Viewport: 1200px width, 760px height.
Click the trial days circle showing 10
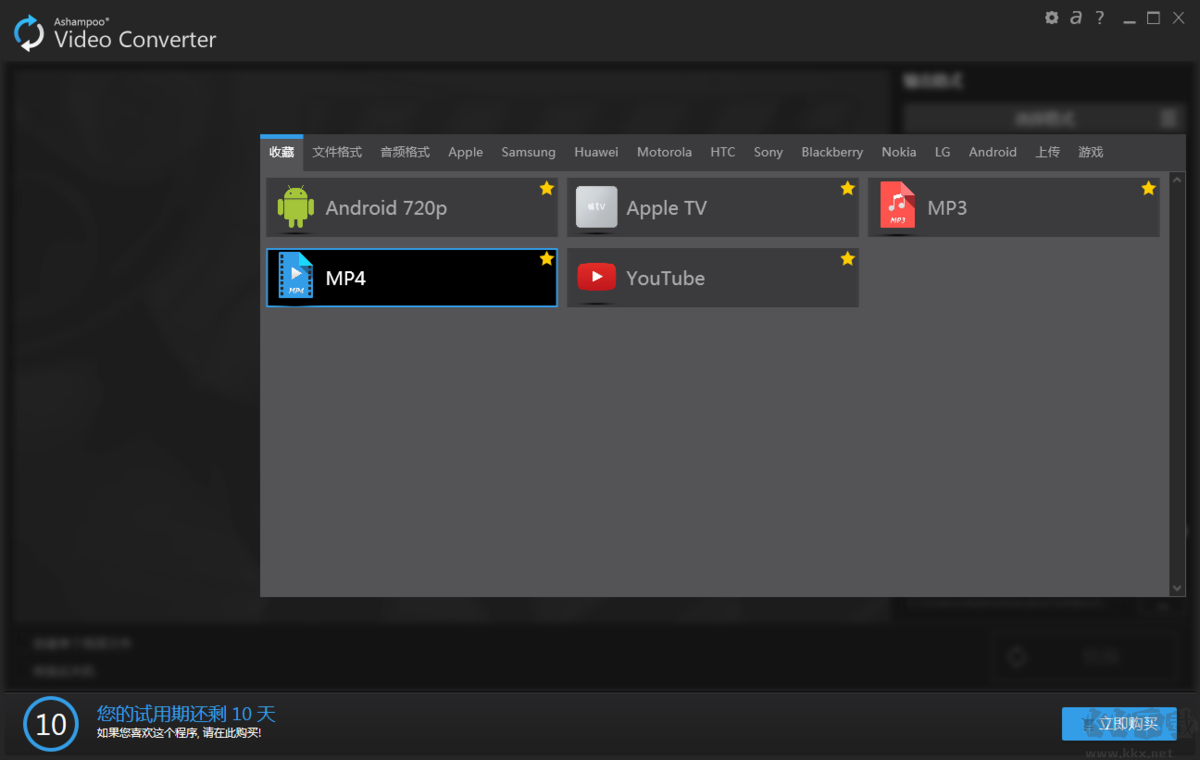50,724
